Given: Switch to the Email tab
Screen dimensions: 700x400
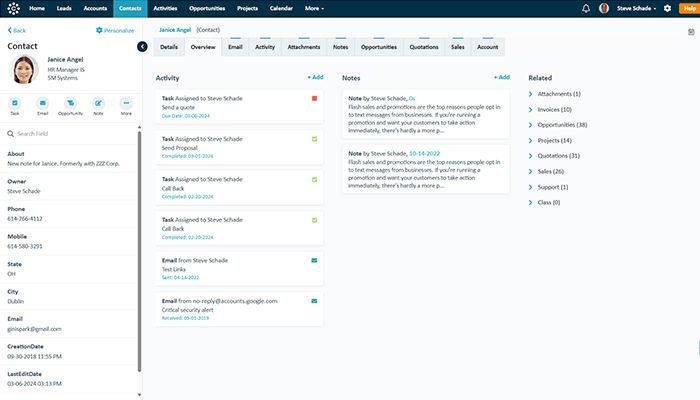Looking at the screenshot, I should (x=235, y=47).
